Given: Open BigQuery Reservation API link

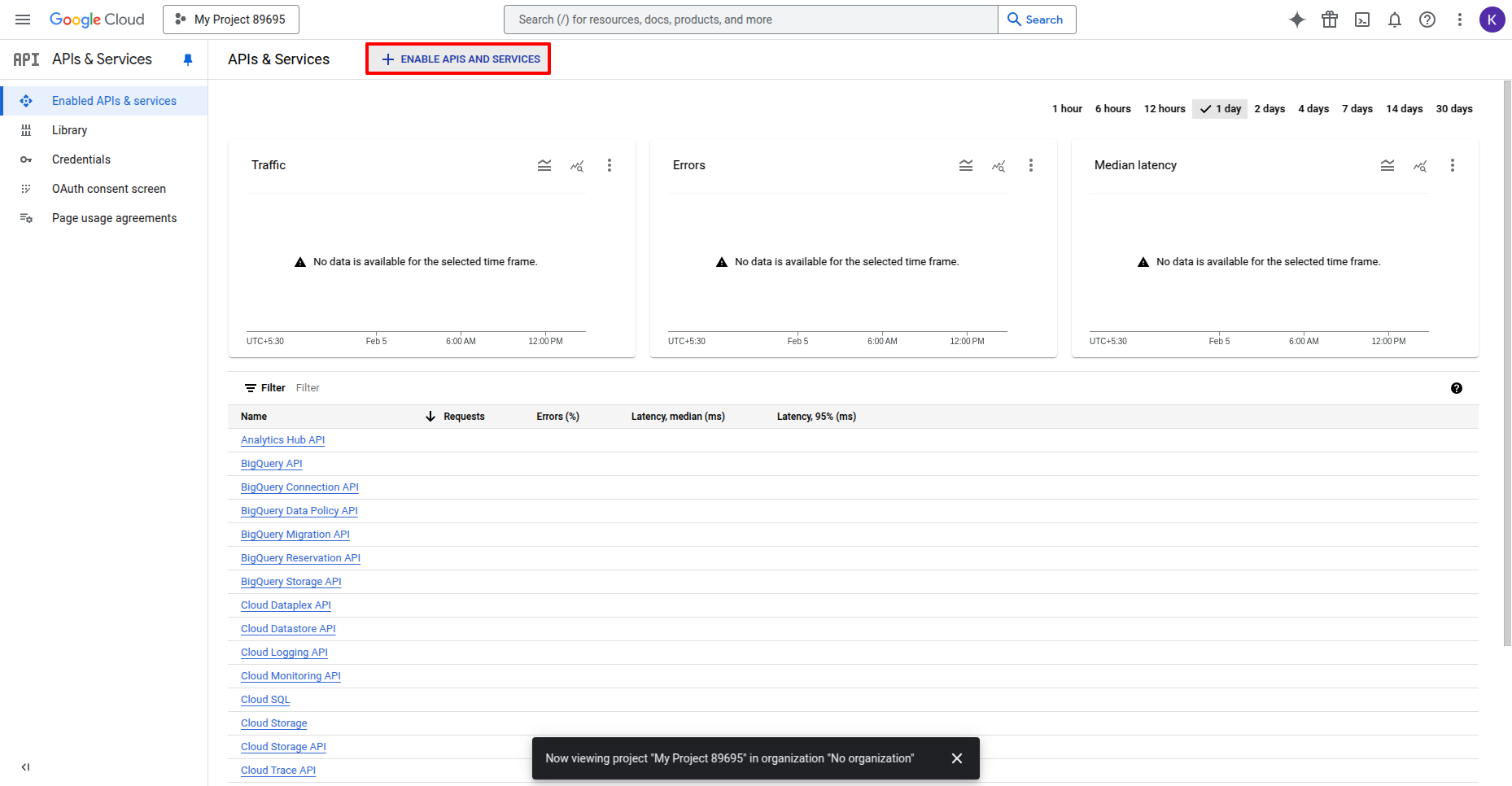Looking at the screenshot, I should (300, 558).
